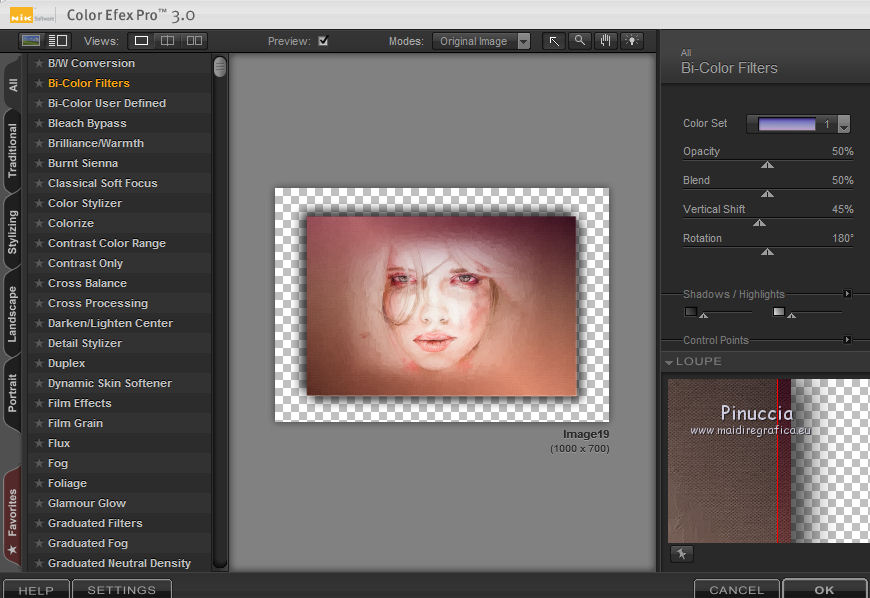Expand the Control Points section
This screenshot has height=598, width=870.
click(x=847, y=340)
